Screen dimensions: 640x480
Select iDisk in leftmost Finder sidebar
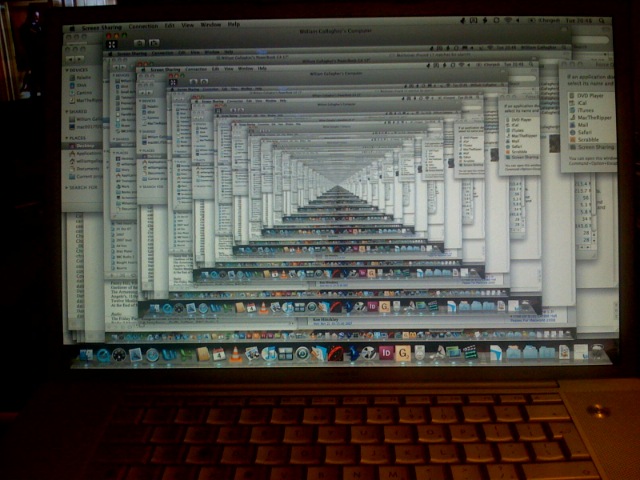pyautogui.click(x=80, y=85)
